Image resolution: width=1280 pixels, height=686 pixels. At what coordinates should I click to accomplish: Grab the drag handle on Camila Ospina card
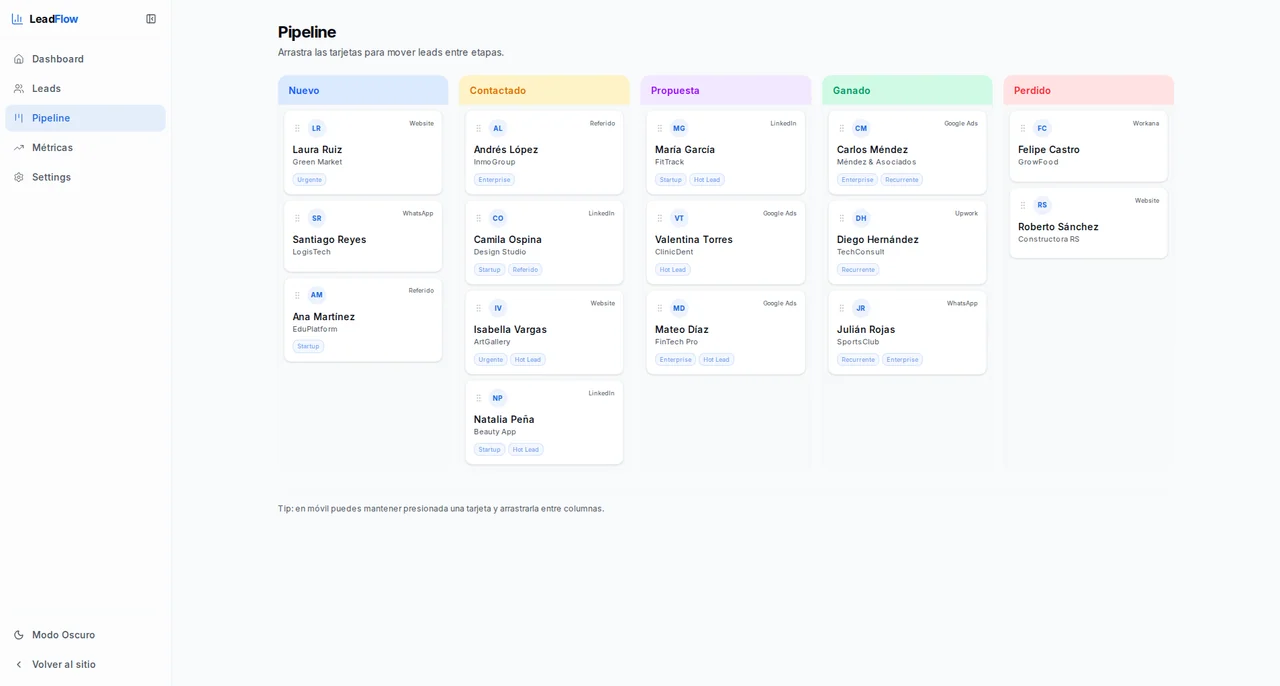478,218
